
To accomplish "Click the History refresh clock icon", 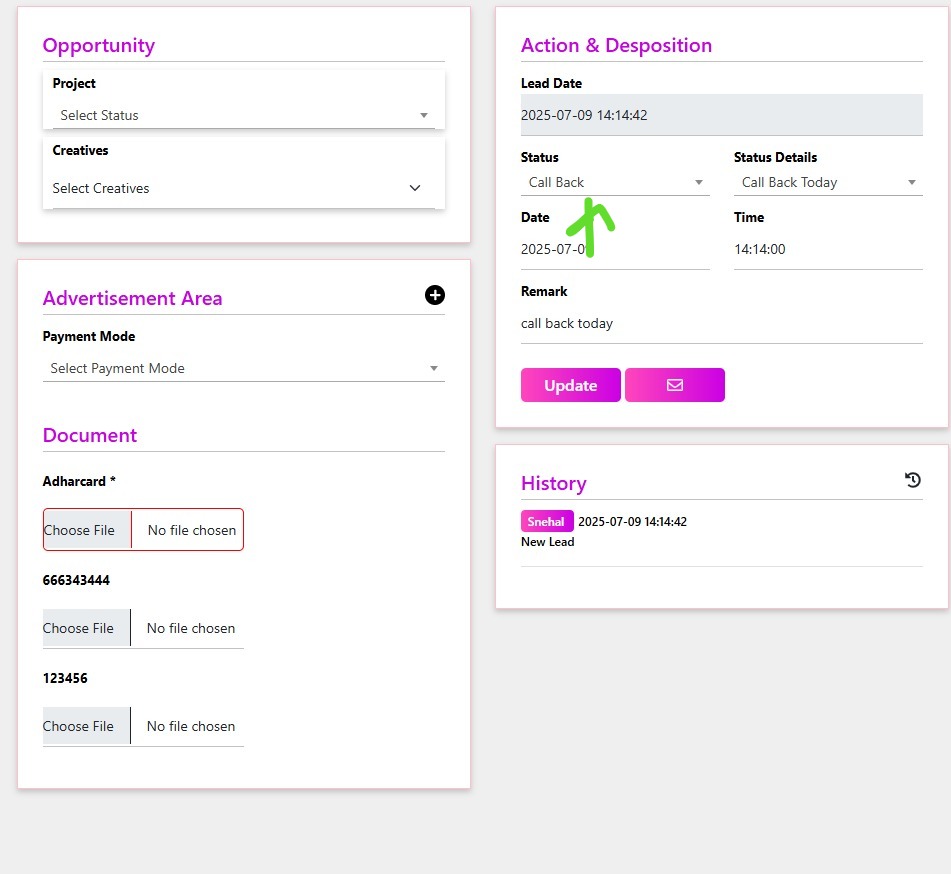I will click(x=912, y=480).
